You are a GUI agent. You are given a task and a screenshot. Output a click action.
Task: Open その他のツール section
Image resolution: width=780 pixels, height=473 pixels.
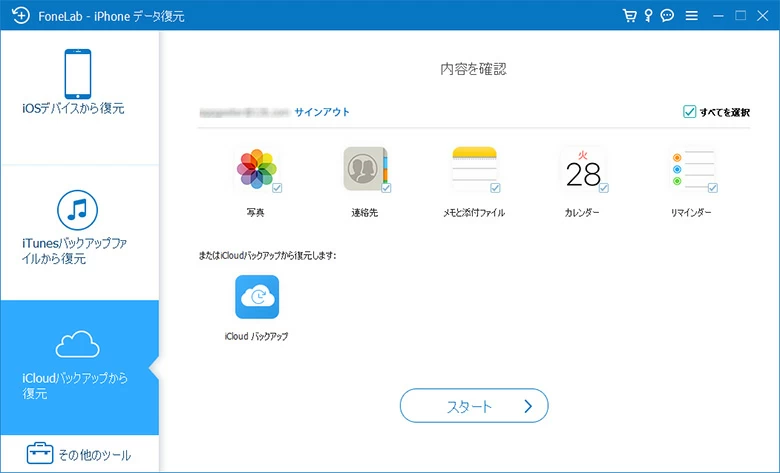click(x=79, y=455)
